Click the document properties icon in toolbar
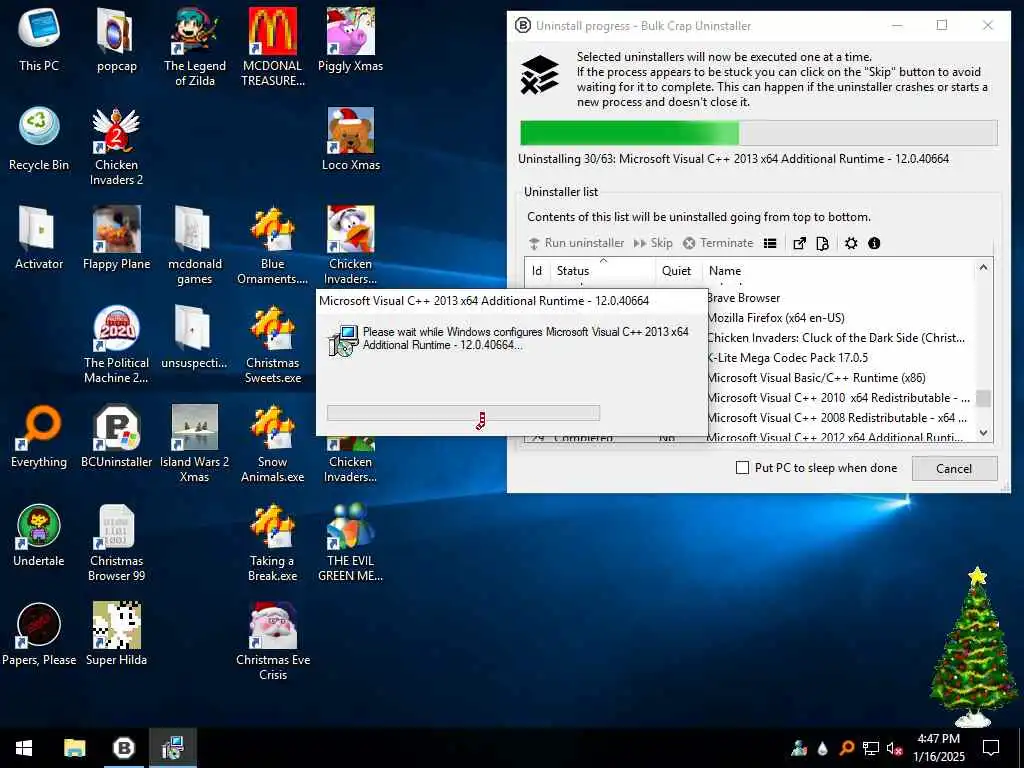The height and width of the screenshot is (768, 1024). coord(822,243)
